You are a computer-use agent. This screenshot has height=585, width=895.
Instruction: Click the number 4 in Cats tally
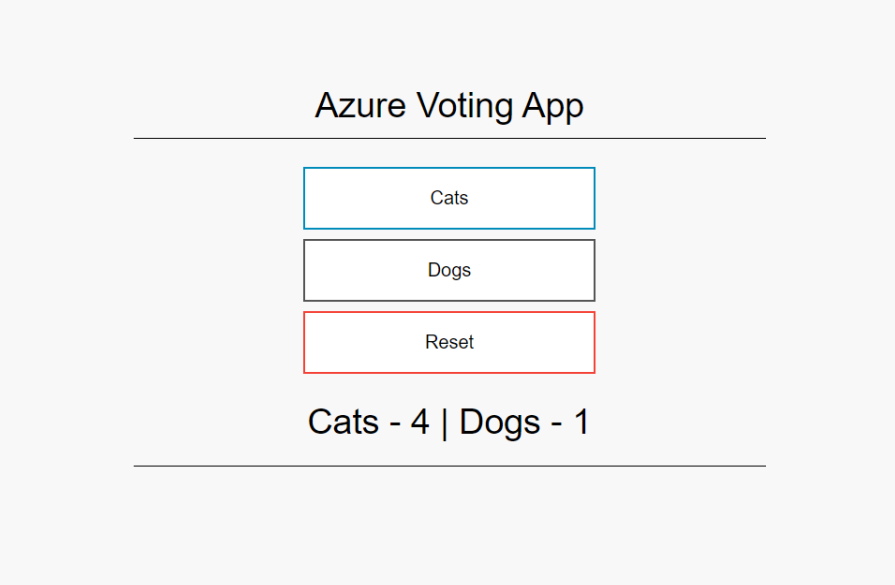[419, 422]
